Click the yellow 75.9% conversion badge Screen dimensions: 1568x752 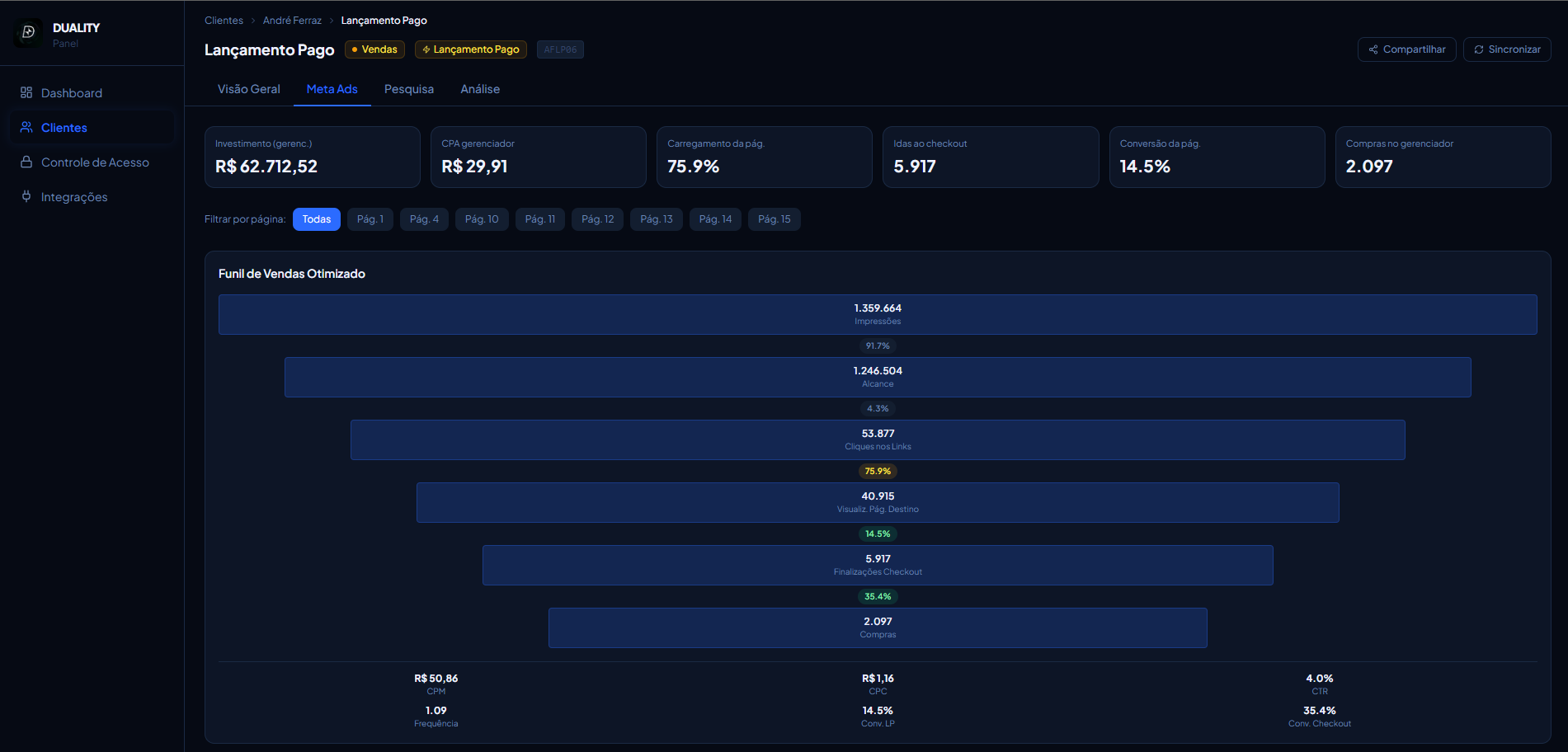click(x=878, y=472)
